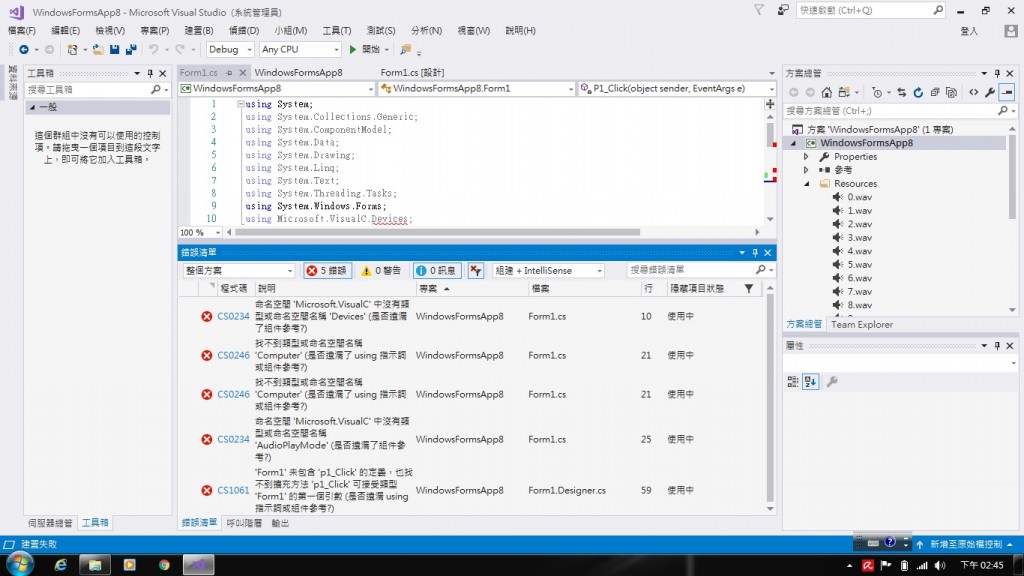Open the 100 % zoom dropdown

point(200,232)
